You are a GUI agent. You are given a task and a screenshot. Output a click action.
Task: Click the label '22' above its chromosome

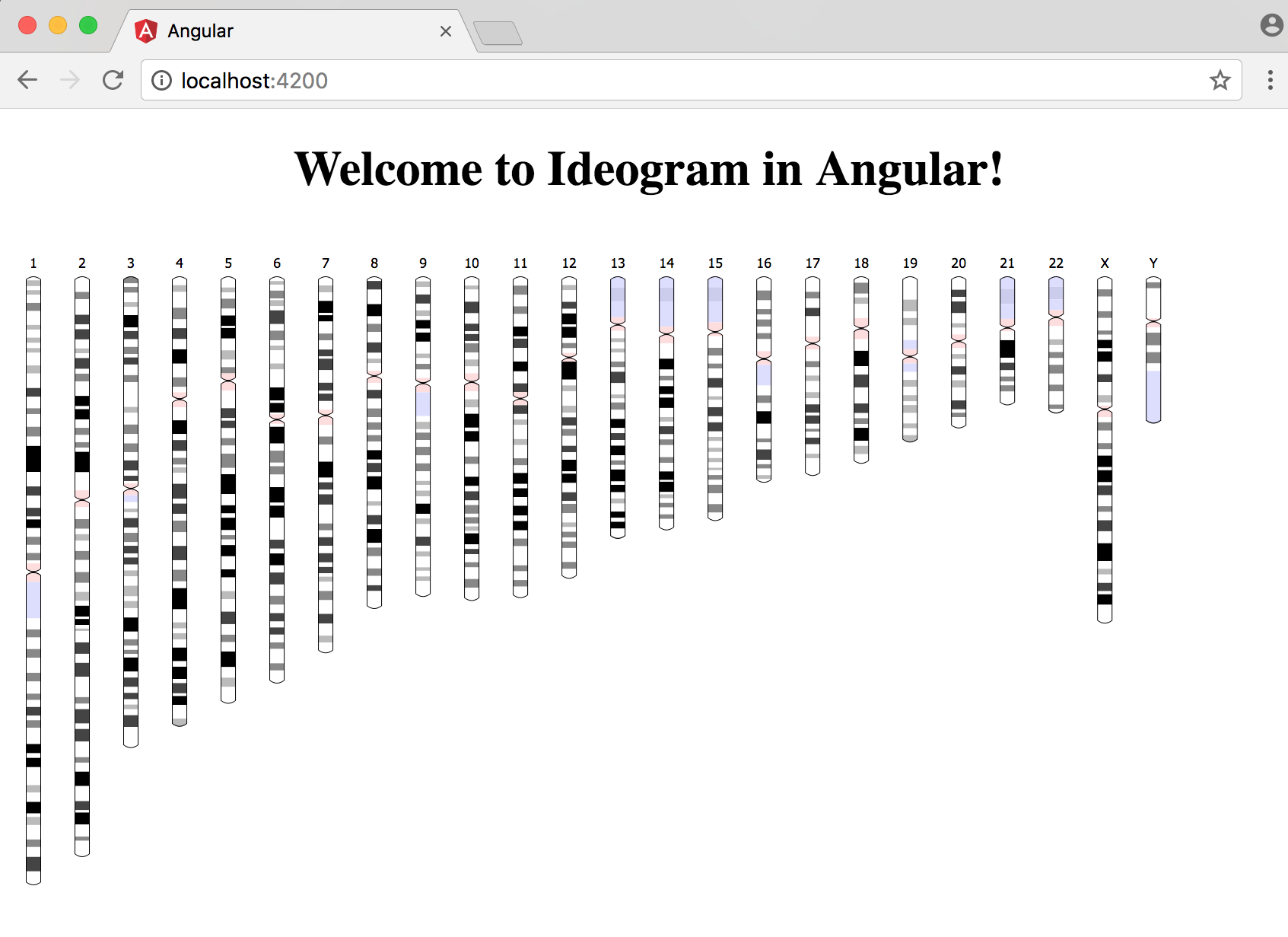pos(1056,263)
